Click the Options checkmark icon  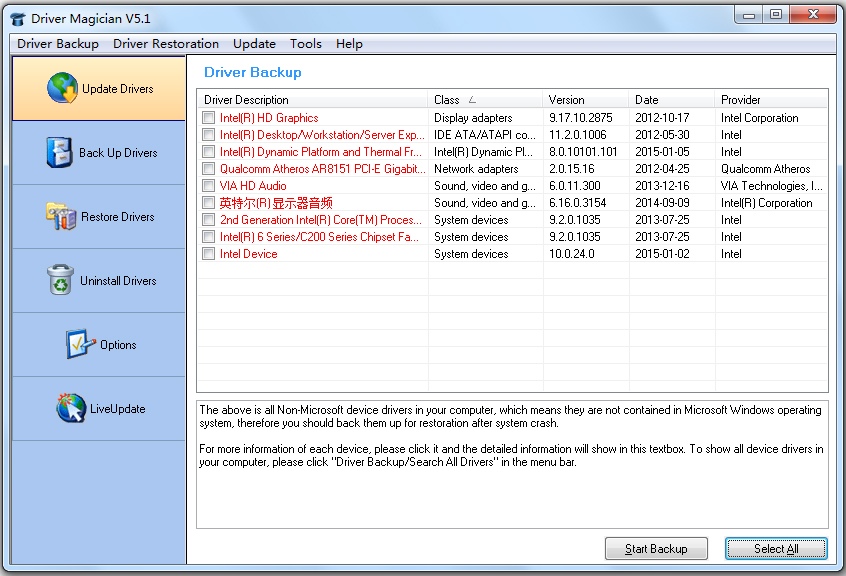80,344
